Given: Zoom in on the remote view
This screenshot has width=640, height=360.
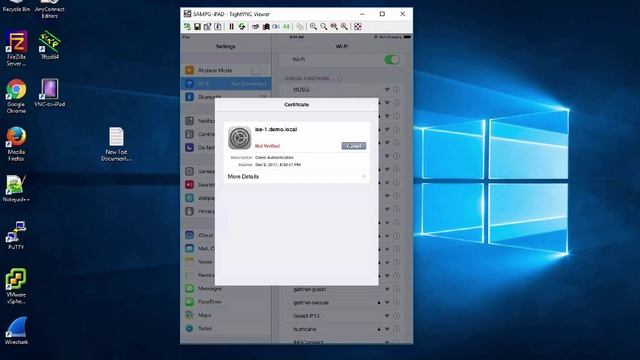Looking at the screenshot, I should tap(313, 27).
